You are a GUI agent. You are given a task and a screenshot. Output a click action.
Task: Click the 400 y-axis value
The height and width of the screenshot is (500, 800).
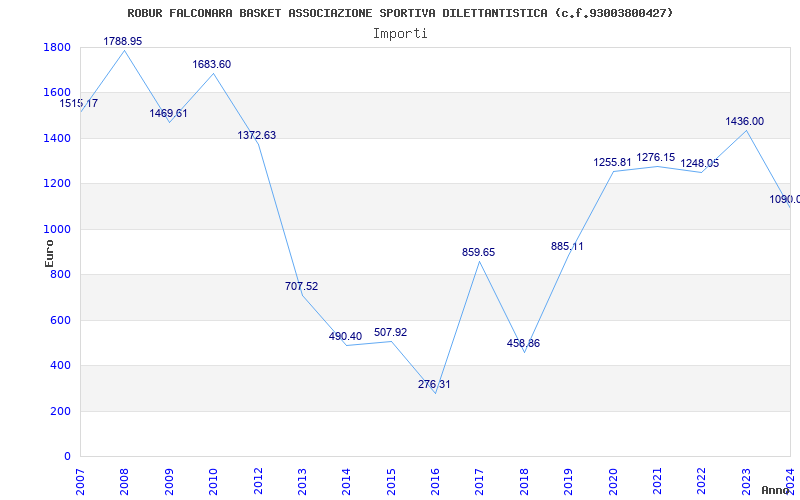(60, 366)
